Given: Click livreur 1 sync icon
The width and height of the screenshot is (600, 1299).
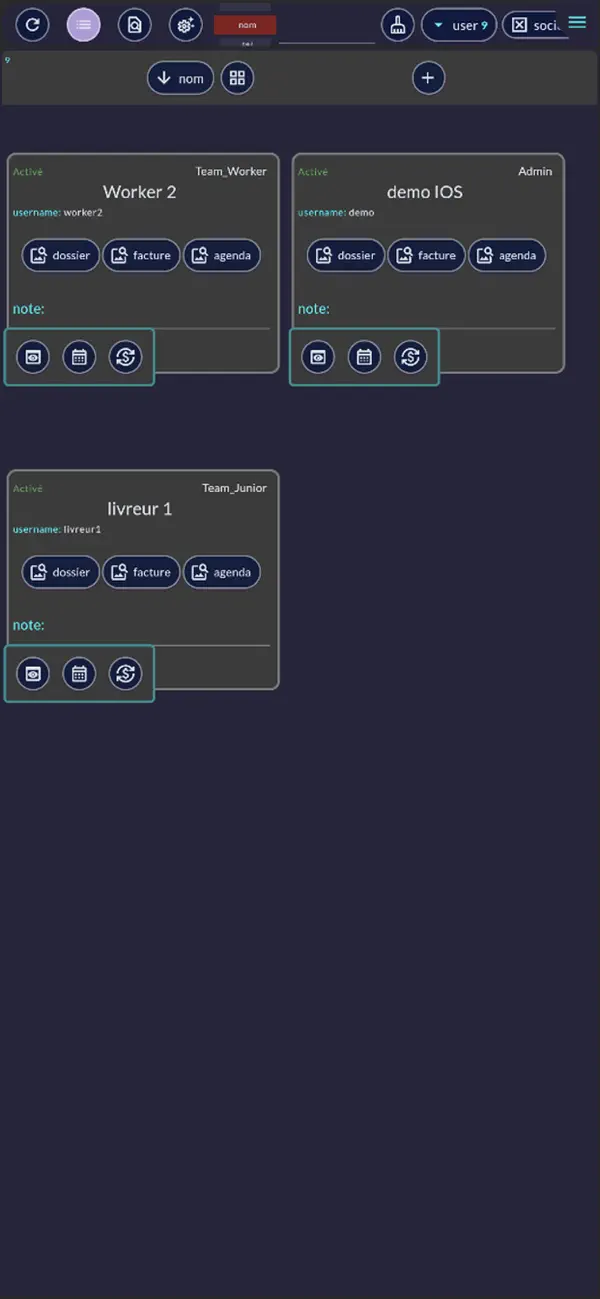Looking at the screenshot, I should click(x=125, y=673).
